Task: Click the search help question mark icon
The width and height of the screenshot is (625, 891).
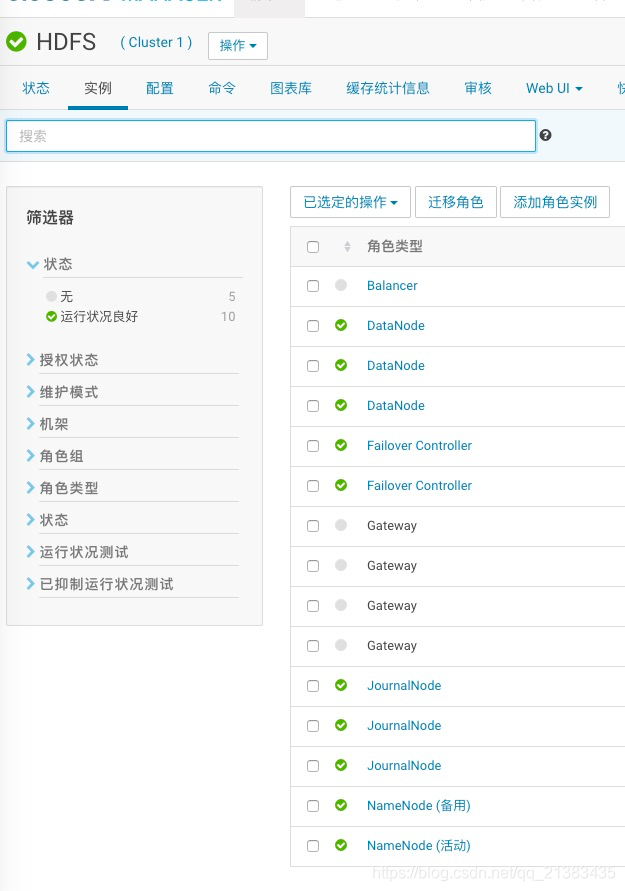Action: point(545,135)
